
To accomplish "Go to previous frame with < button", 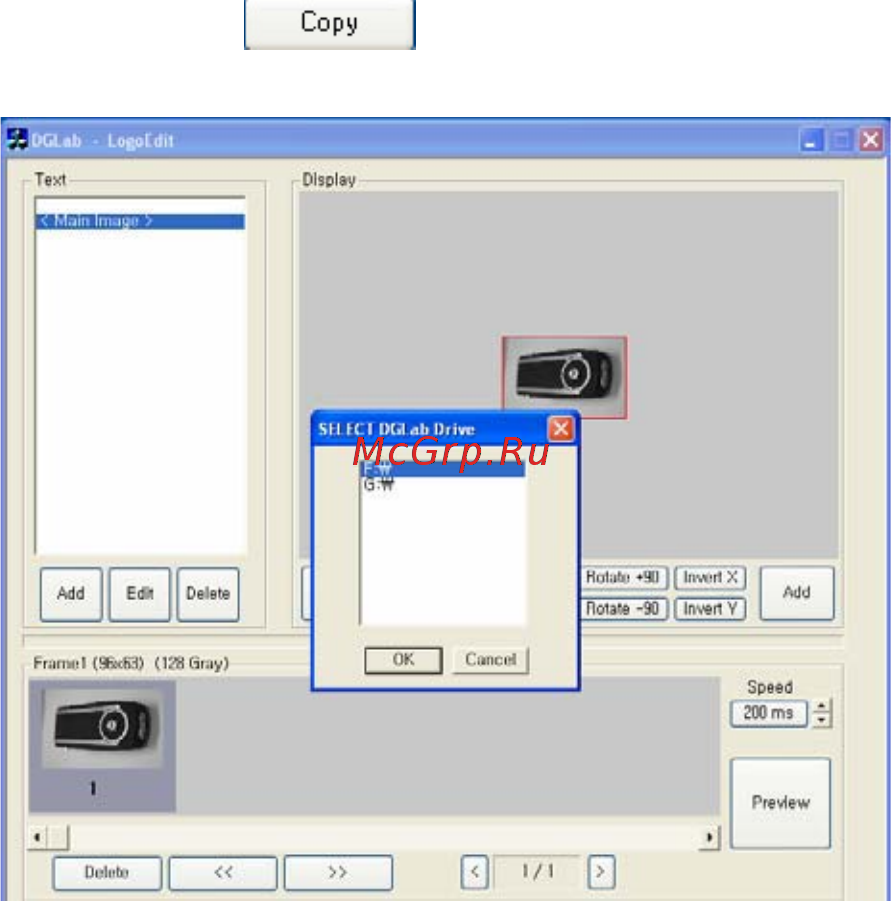I will click(x=475, y=872).
